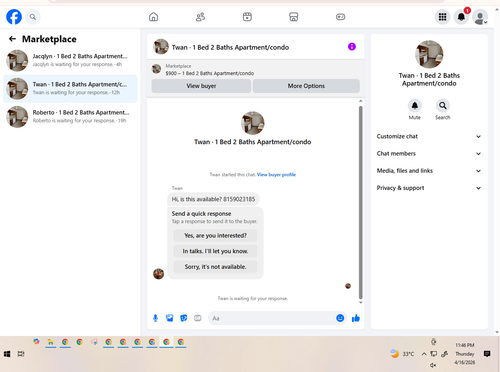Select Twan's apartment conversation
Screen dimensions: 500x372
coord(70,89)
